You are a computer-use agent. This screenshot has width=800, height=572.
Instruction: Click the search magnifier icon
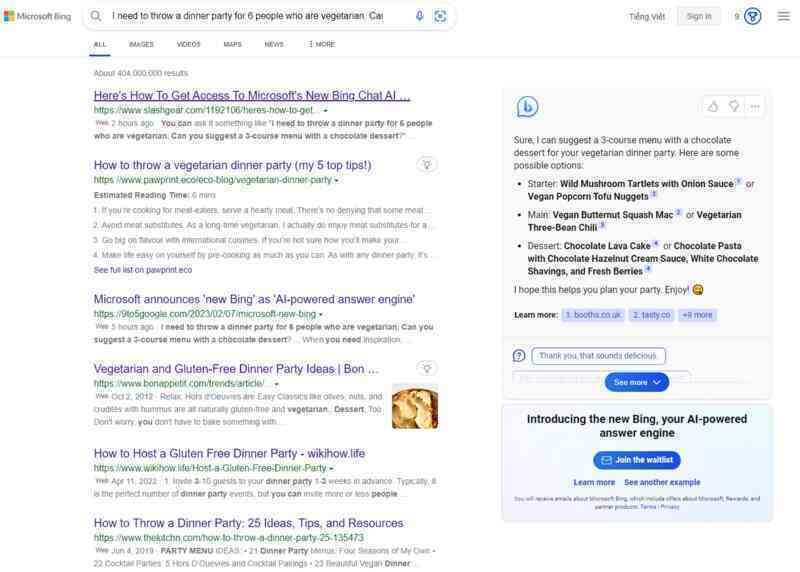(96, 16)
